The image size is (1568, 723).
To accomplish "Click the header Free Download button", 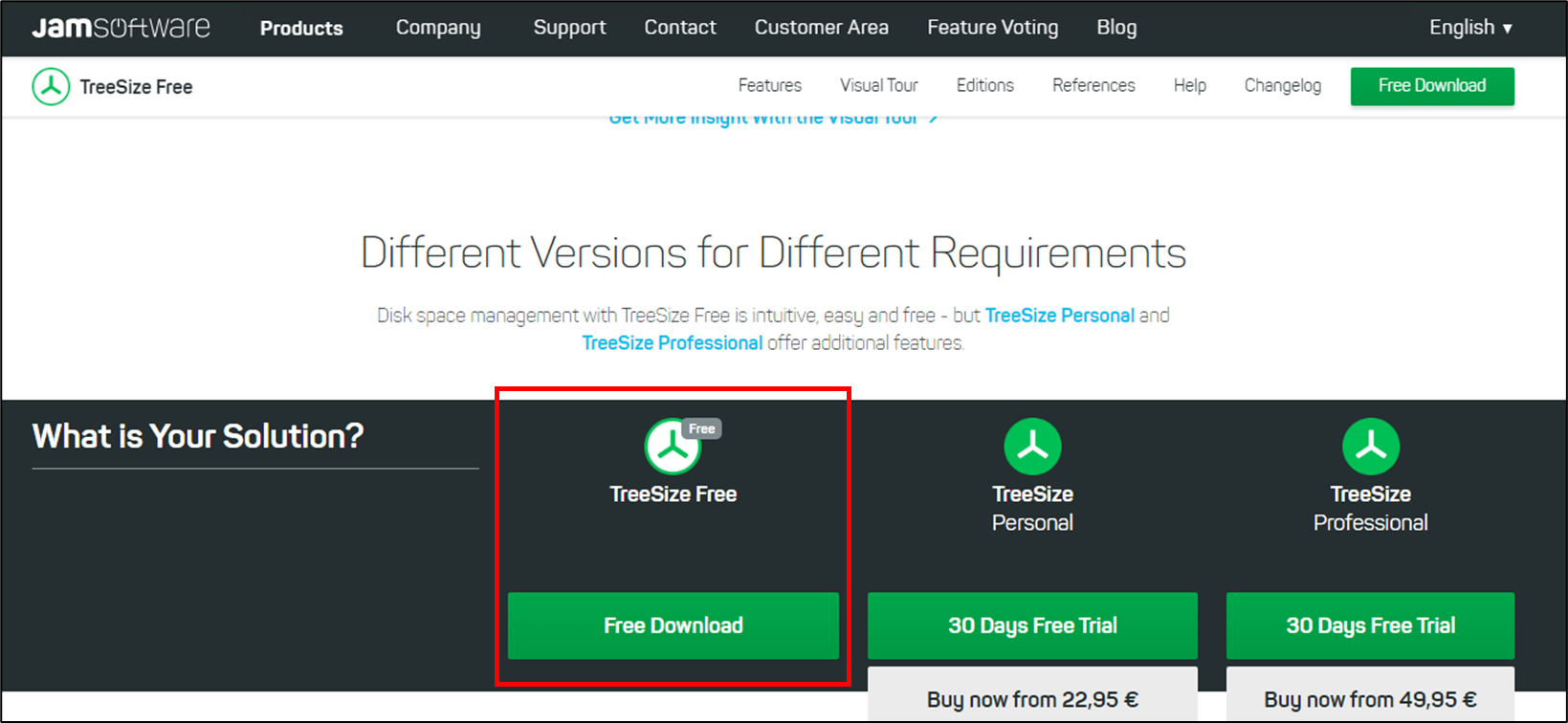I will click(1432, 86).
